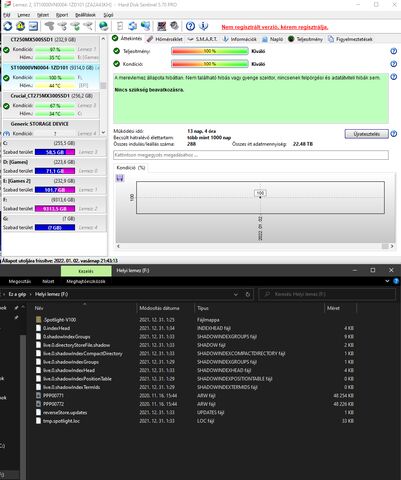Expand the Explorer ribbon with the chevron

pos(387,281)
